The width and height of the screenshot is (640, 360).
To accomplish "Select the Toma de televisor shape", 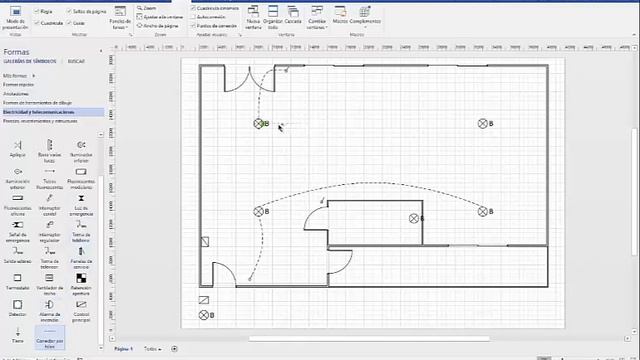I will pos(49,258).
